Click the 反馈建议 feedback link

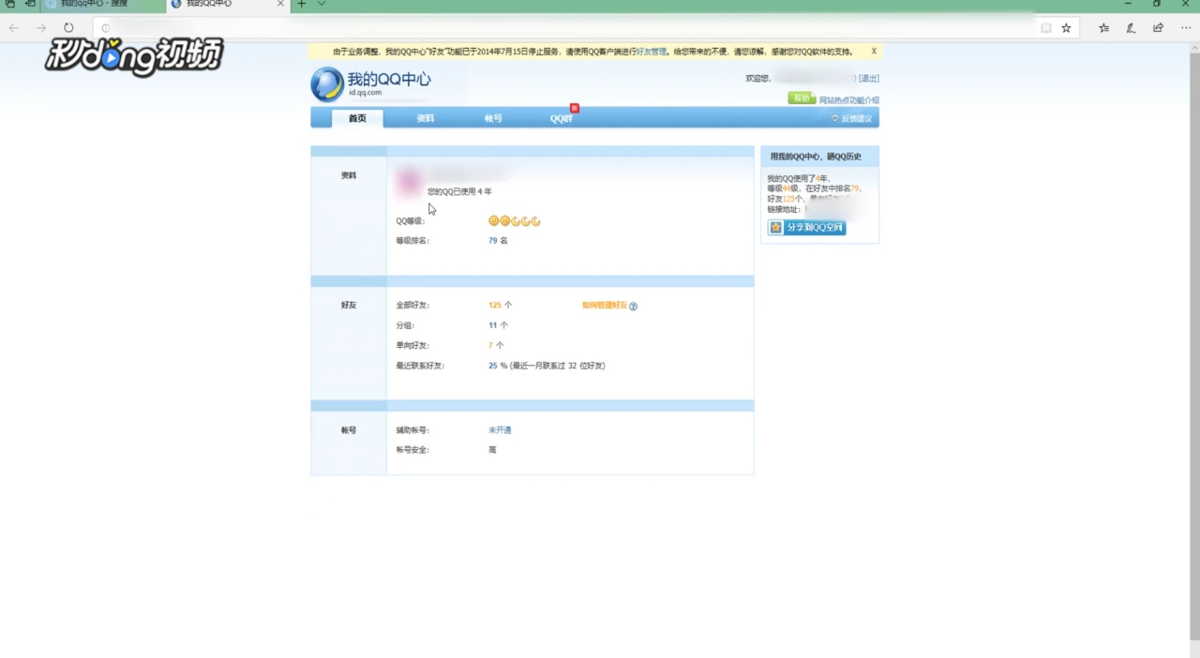pos(852,119)
